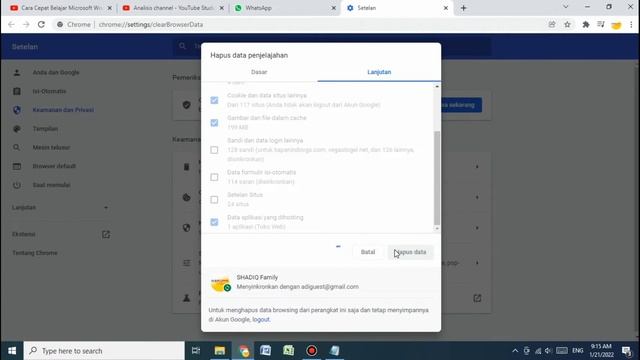The image size is (640, 360).
Task: Open the media controls icon in toolbar
Action: (601, 24)
